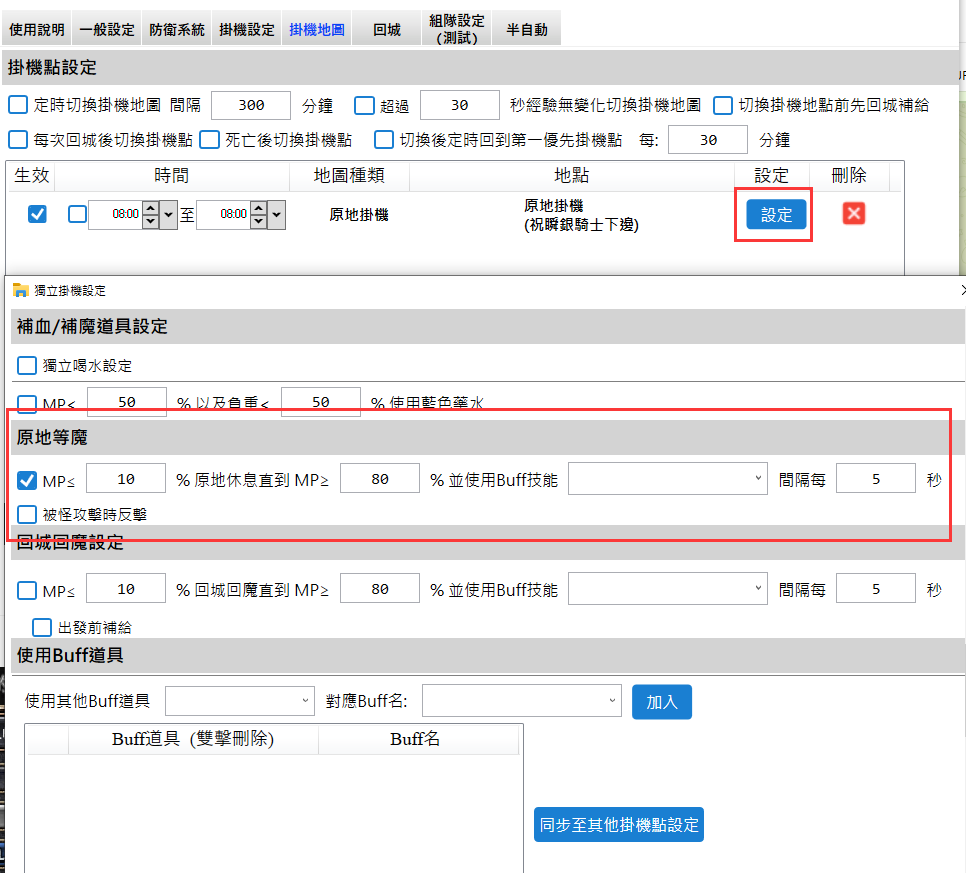Screen dimensions: 966x873
Task: Toggle MP< blue potion checkbox
Action: click(x=27, y=404)
